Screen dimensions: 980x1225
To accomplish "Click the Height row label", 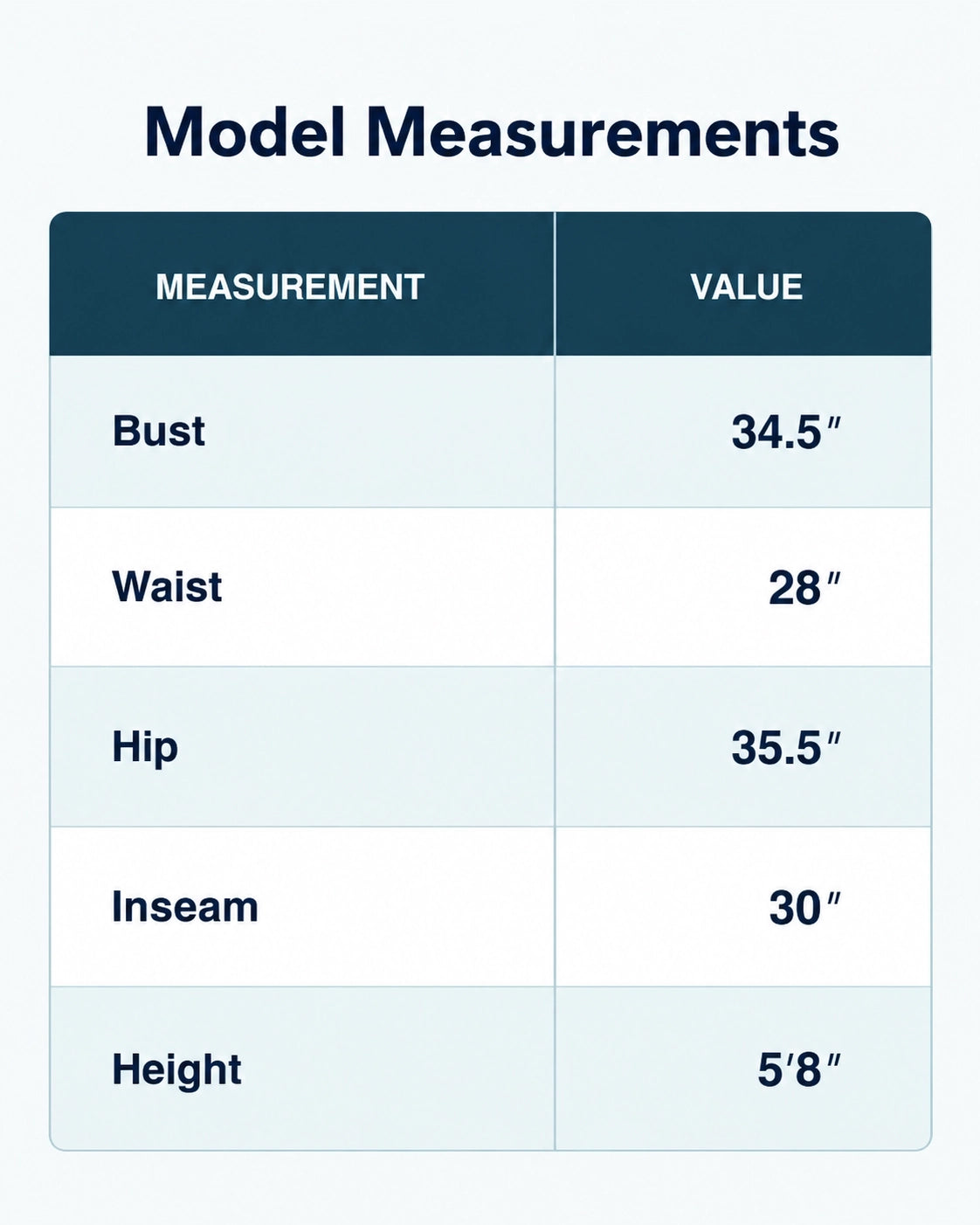I will point(176,1070).
